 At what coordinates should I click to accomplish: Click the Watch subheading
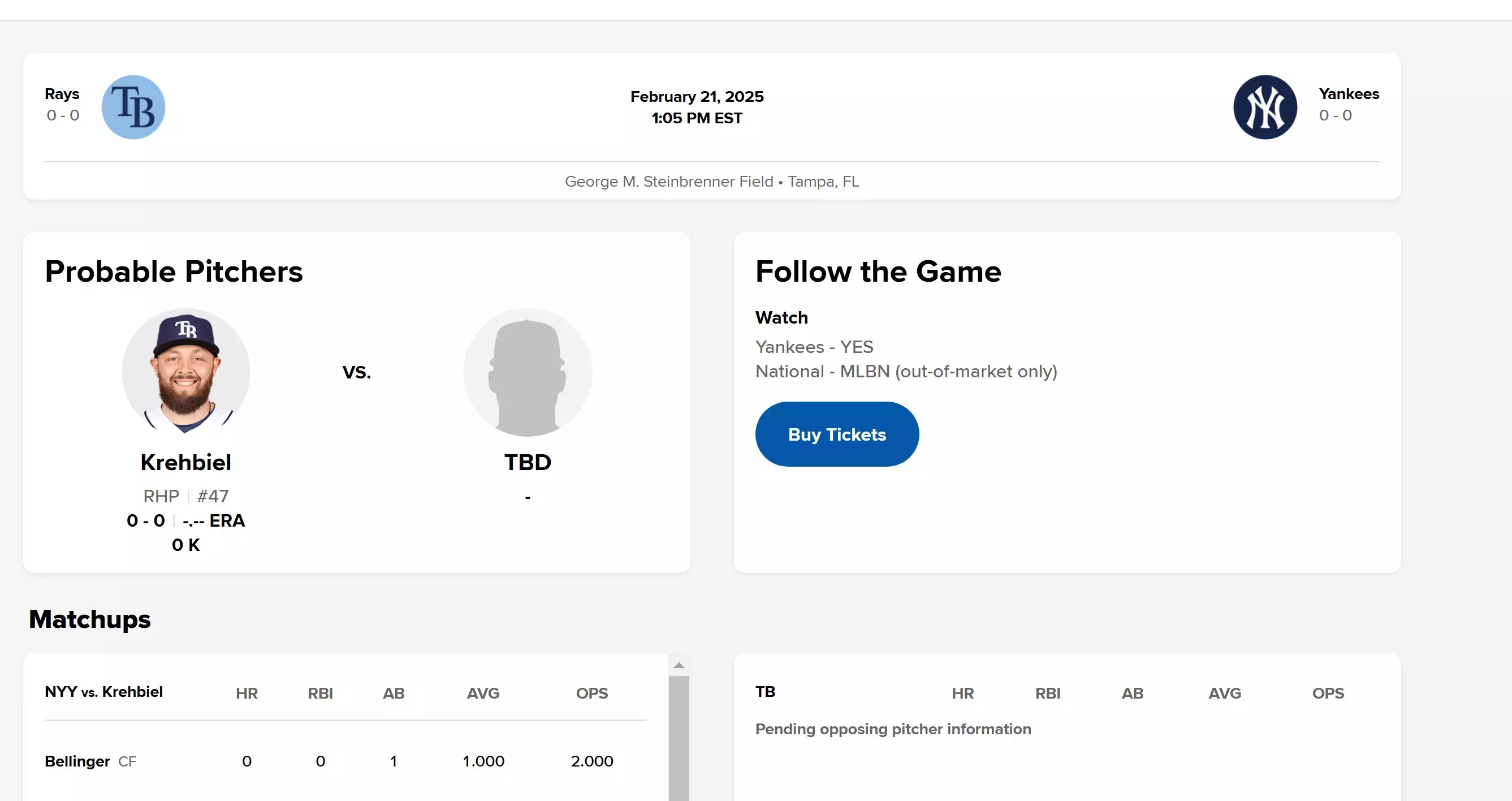click(781, 318)
